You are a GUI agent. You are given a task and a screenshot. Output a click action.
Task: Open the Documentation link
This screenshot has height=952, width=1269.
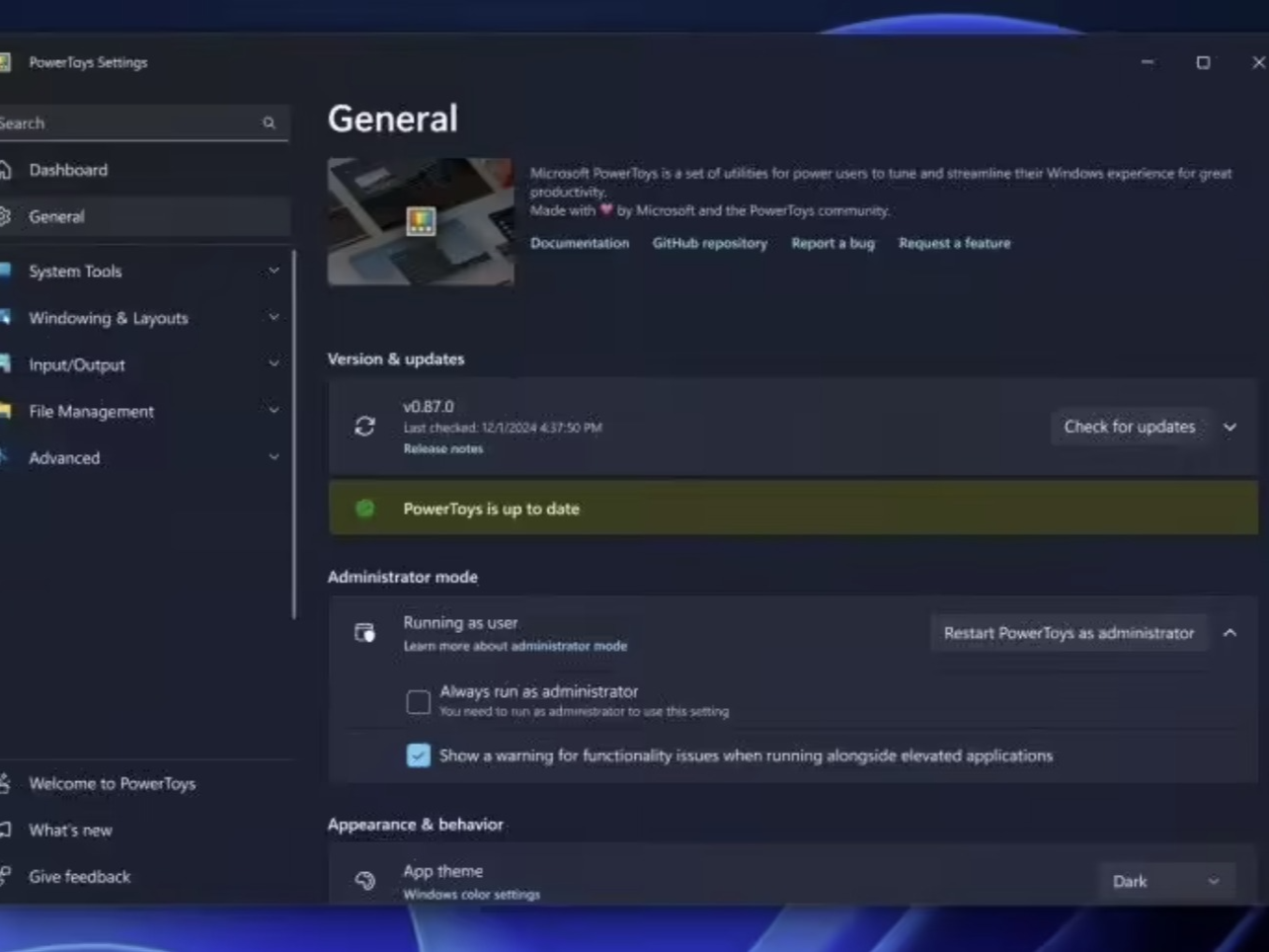coord(580,243)
